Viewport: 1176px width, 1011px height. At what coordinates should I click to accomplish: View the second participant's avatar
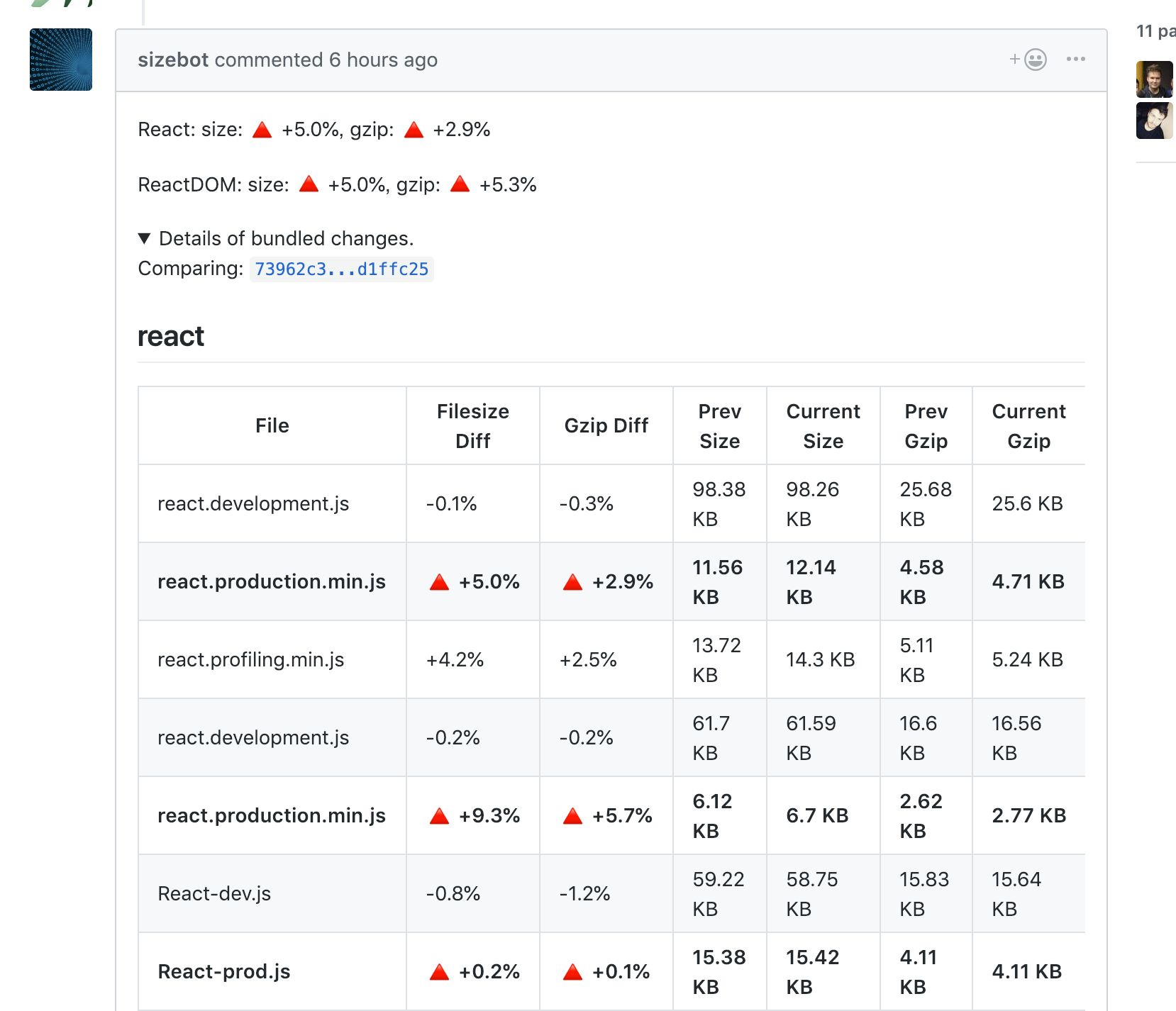point(1155,121)
